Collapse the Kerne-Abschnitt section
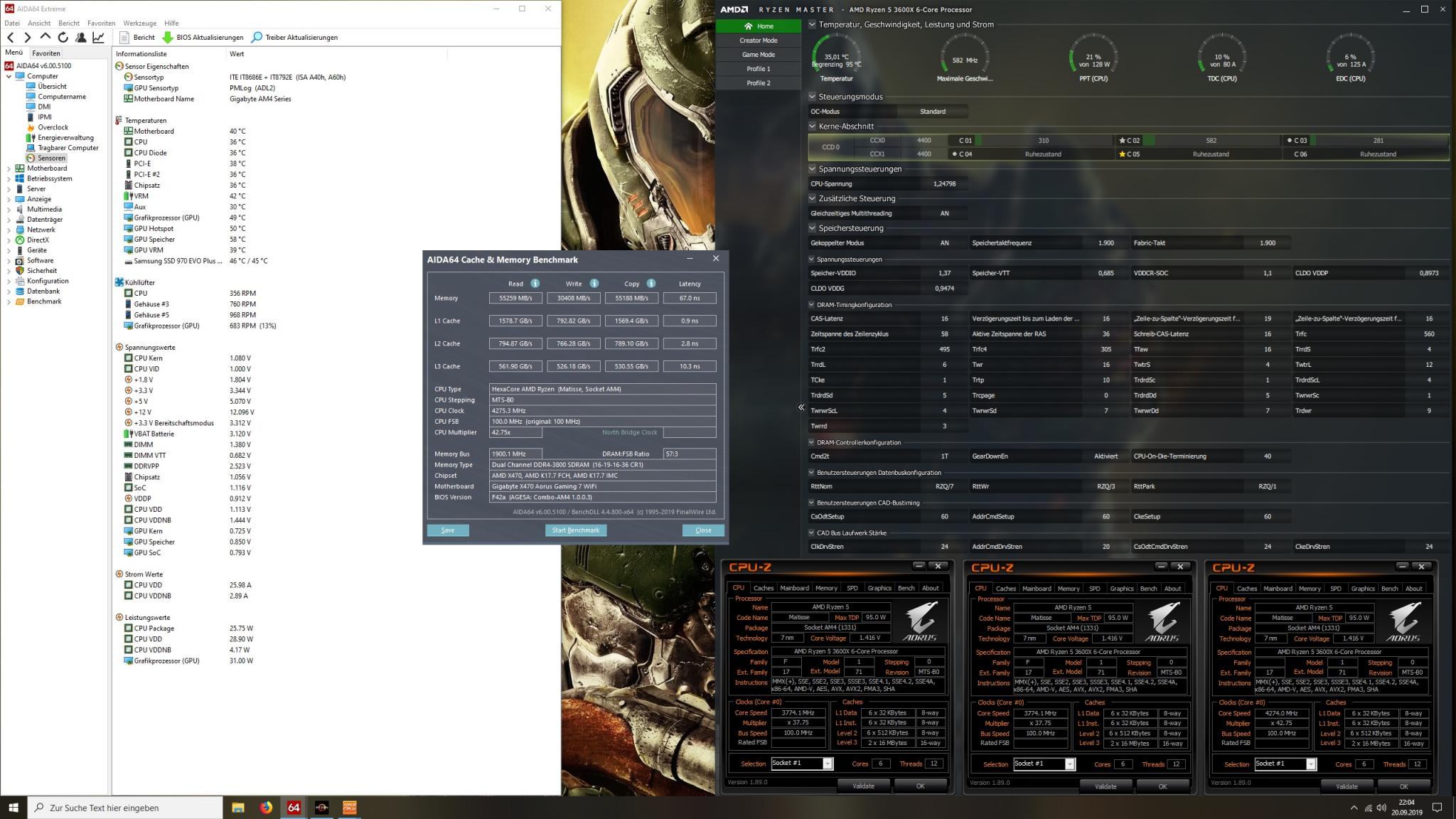 [813, 127]
